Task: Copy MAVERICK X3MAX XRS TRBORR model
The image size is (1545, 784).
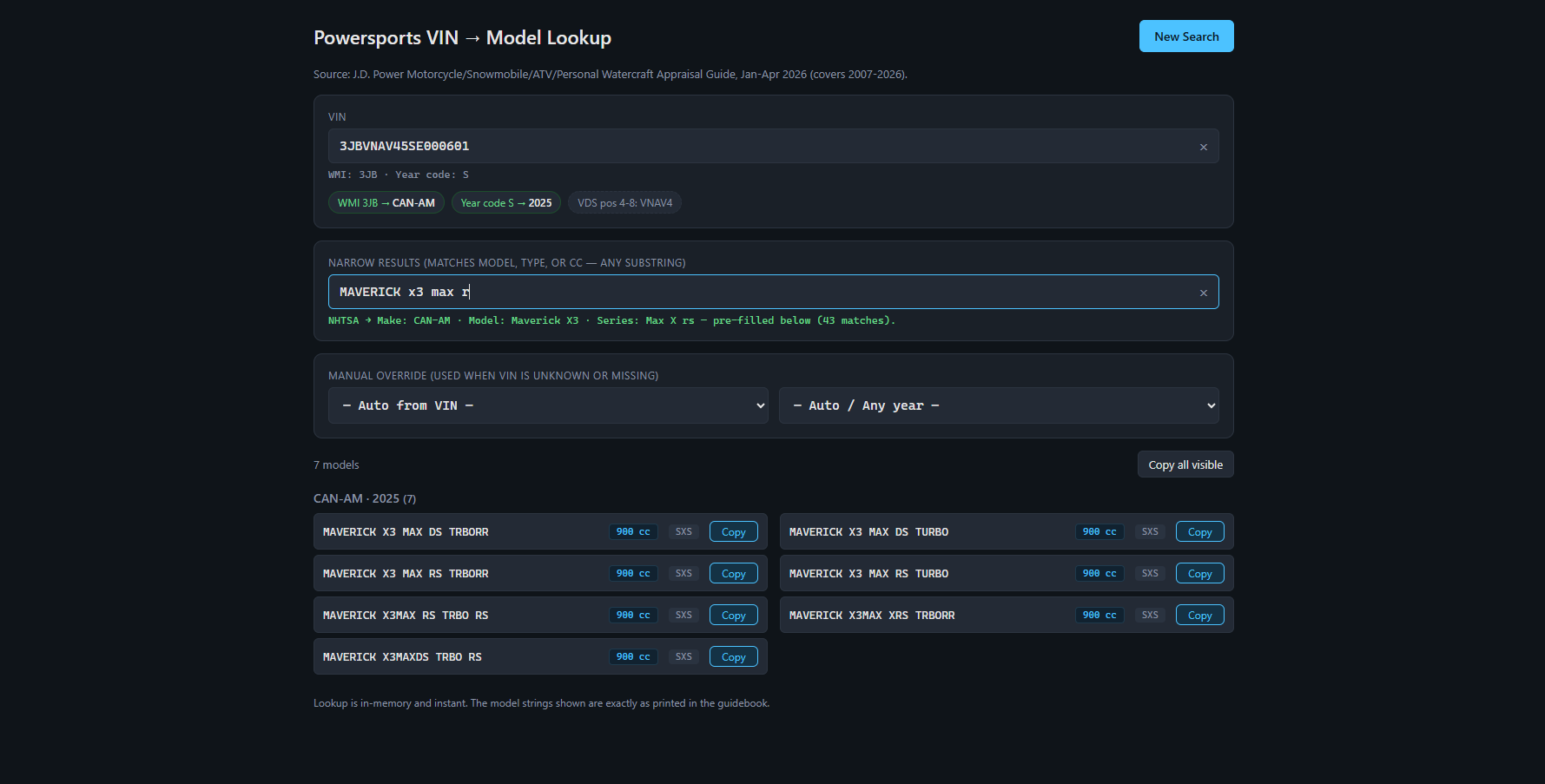Action: tap(1199, 616)
